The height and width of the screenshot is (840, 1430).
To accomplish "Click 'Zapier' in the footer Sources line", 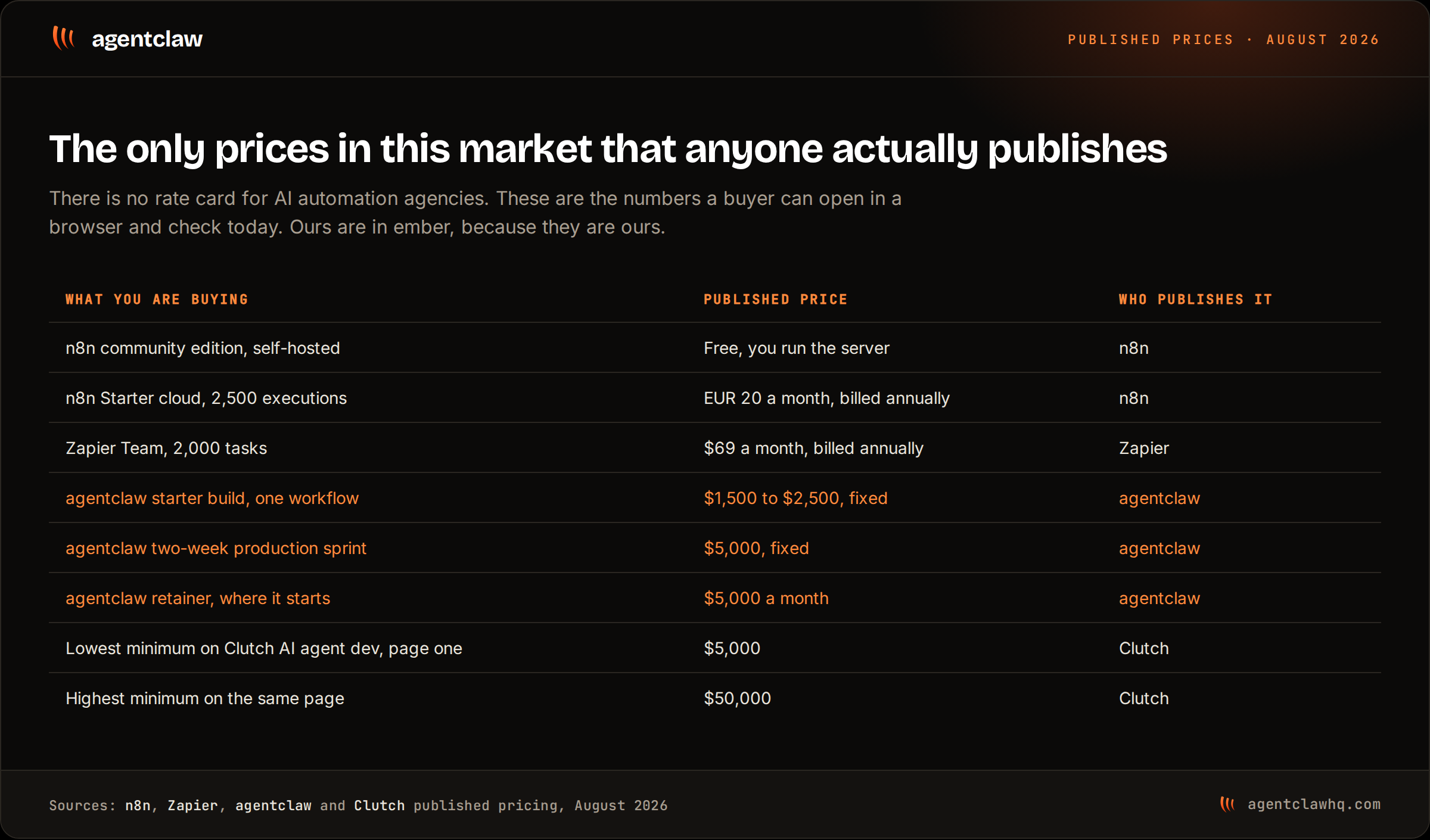I will pos(192,805).
